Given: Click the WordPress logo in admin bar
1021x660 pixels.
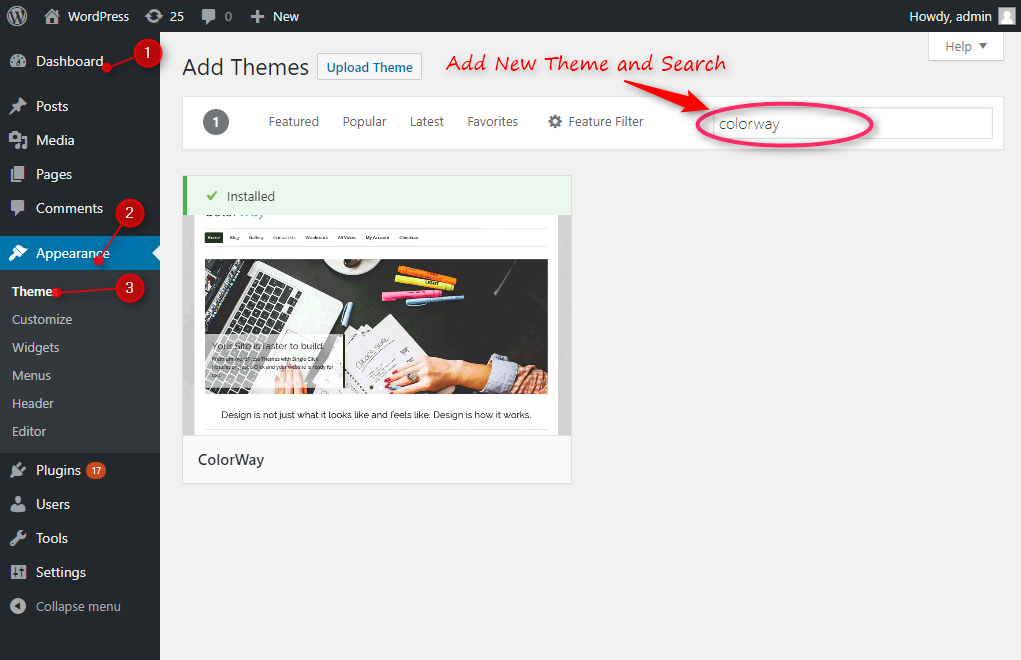Looking at the screenshot, I should click(17, 16).
